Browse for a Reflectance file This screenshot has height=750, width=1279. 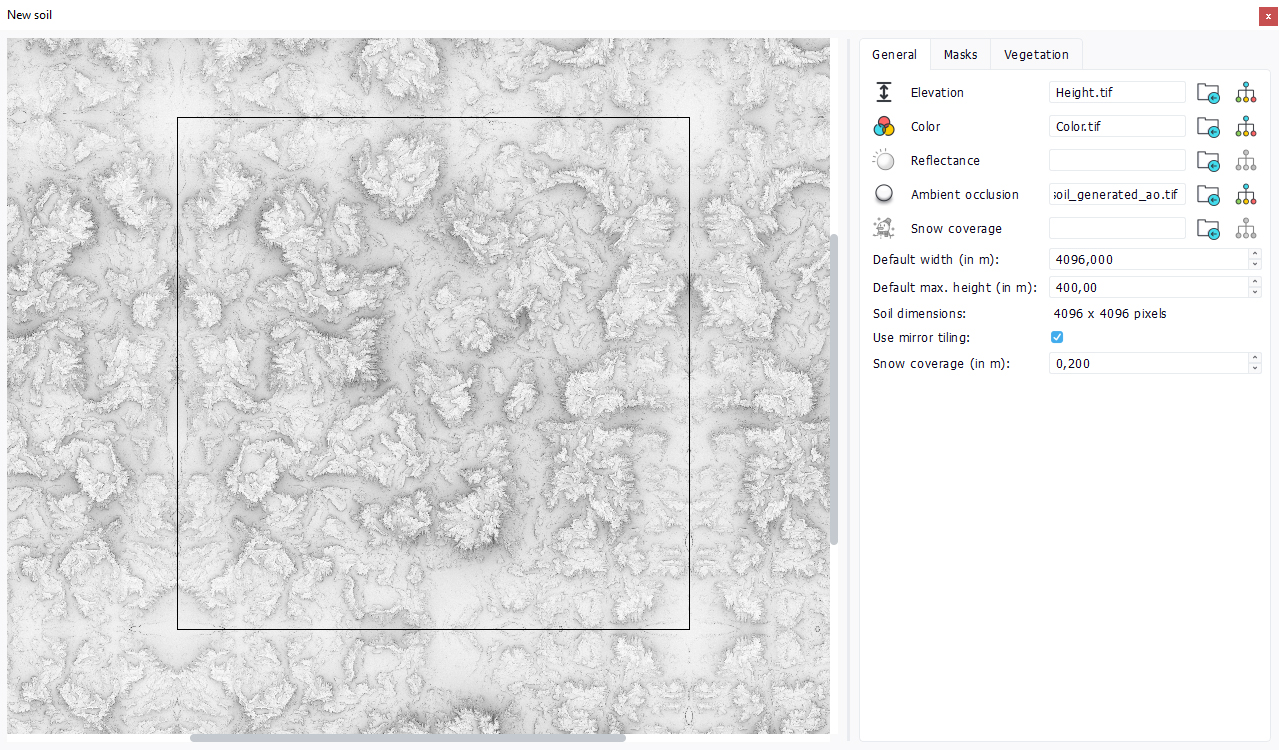click(1208, 161)
